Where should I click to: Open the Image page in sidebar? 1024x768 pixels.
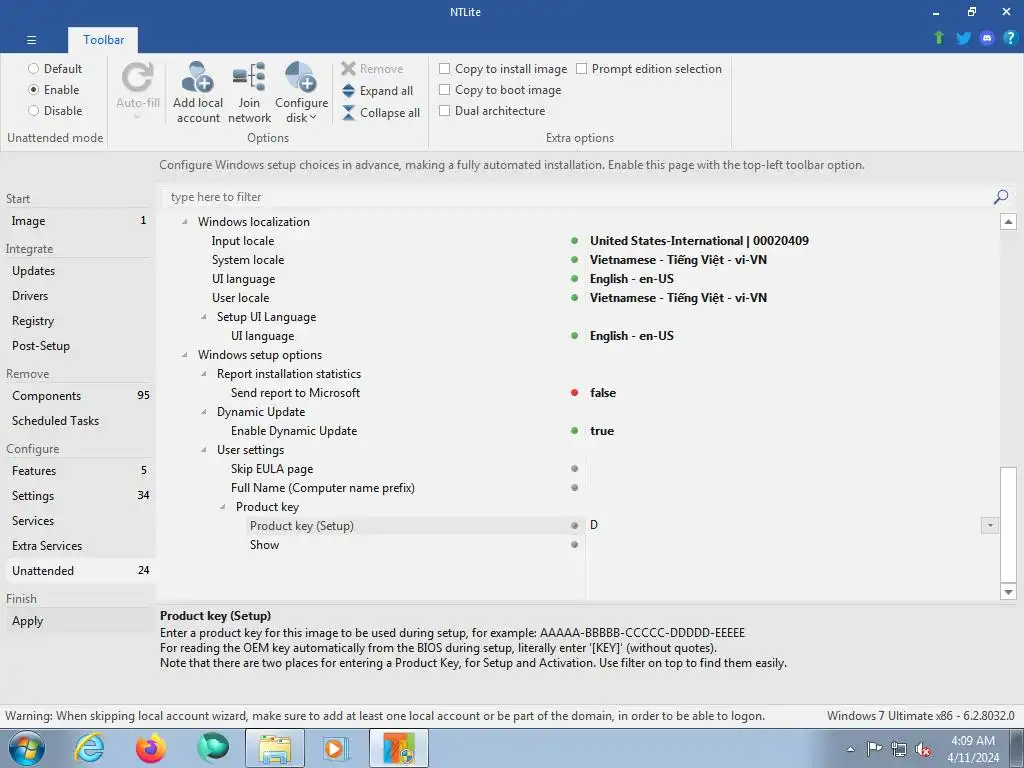[x=78, y=221]
